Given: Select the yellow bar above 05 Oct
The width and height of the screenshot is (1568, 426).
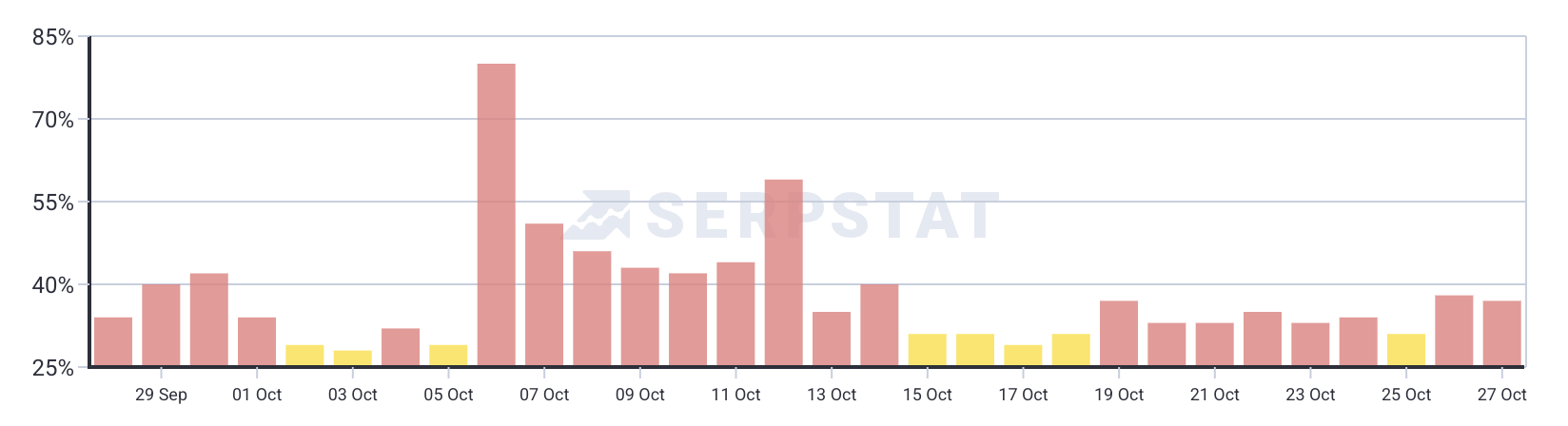Looking at the screenshot, I should coord(448,356).
